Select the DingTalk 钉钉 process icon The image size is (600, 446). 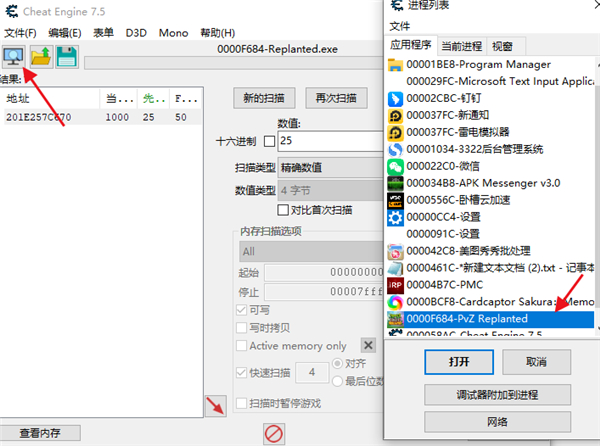tap(395, 99)
